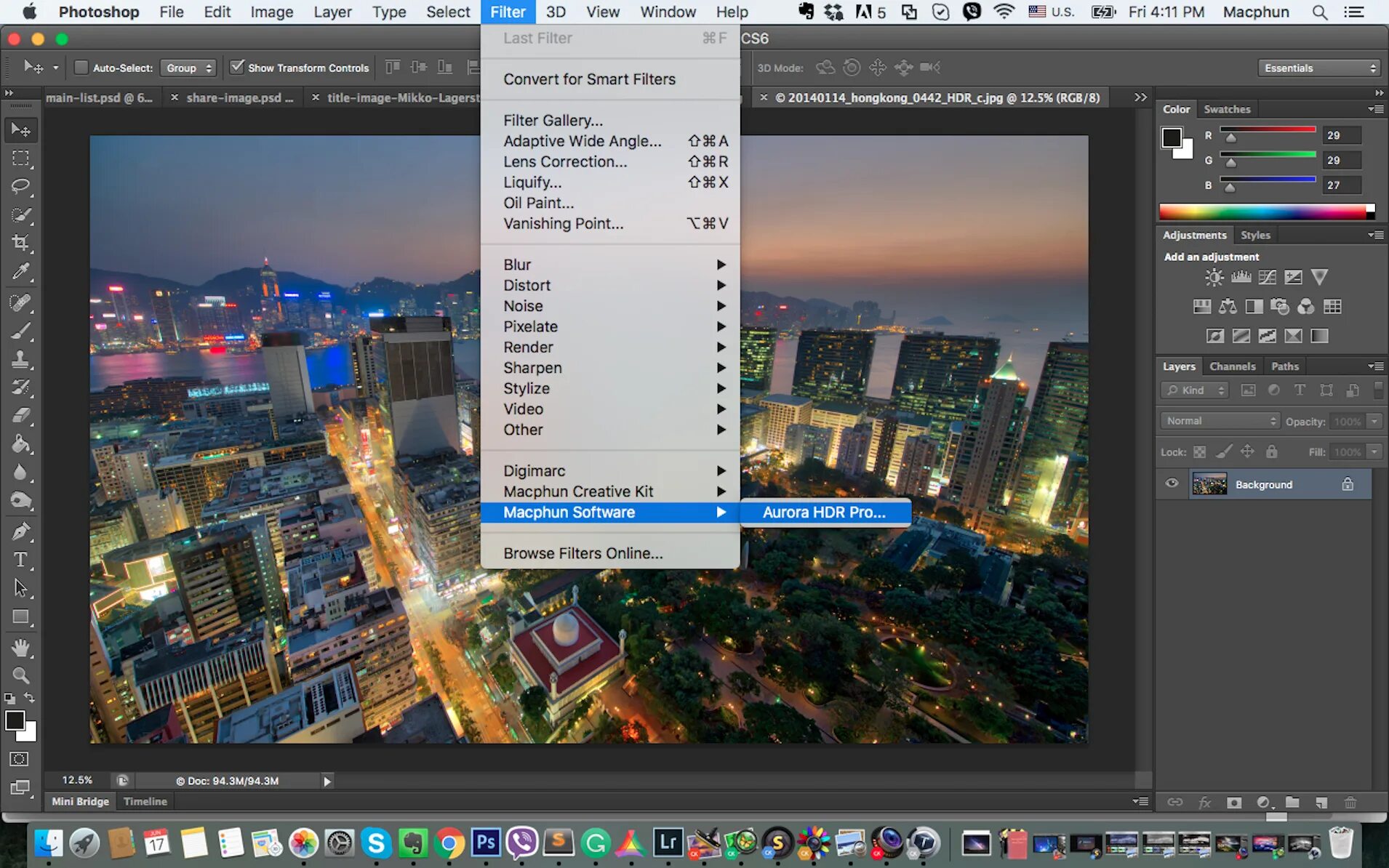Click the red R channel slider

tap(1268, 129)
